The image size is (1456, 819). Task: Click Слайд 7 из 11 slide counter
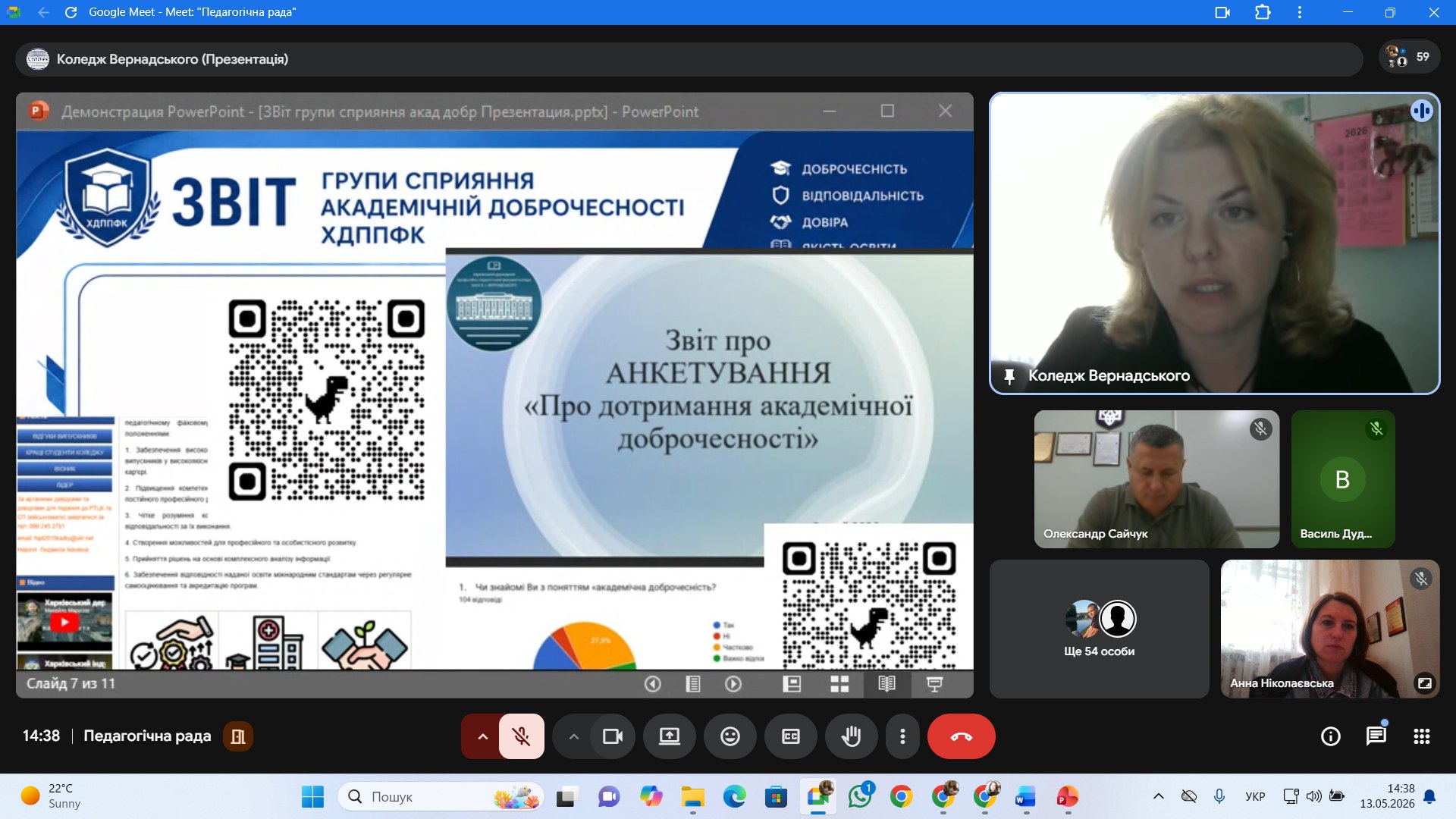click(71, 684)
